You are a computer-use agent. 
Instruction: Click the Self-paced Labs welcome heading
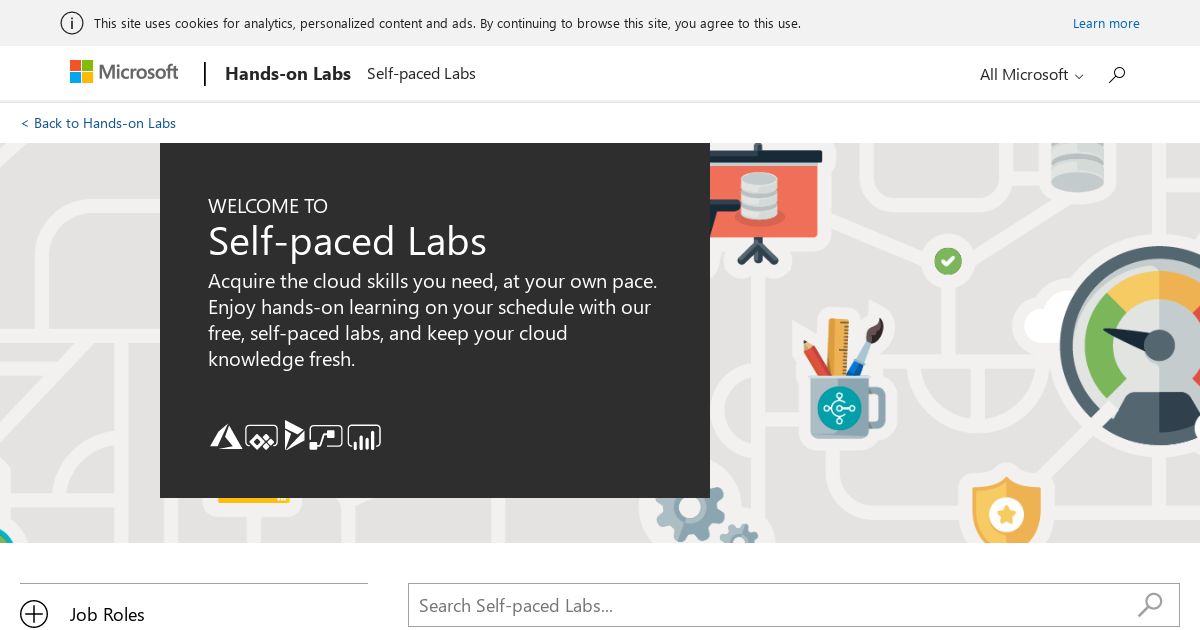347,241
